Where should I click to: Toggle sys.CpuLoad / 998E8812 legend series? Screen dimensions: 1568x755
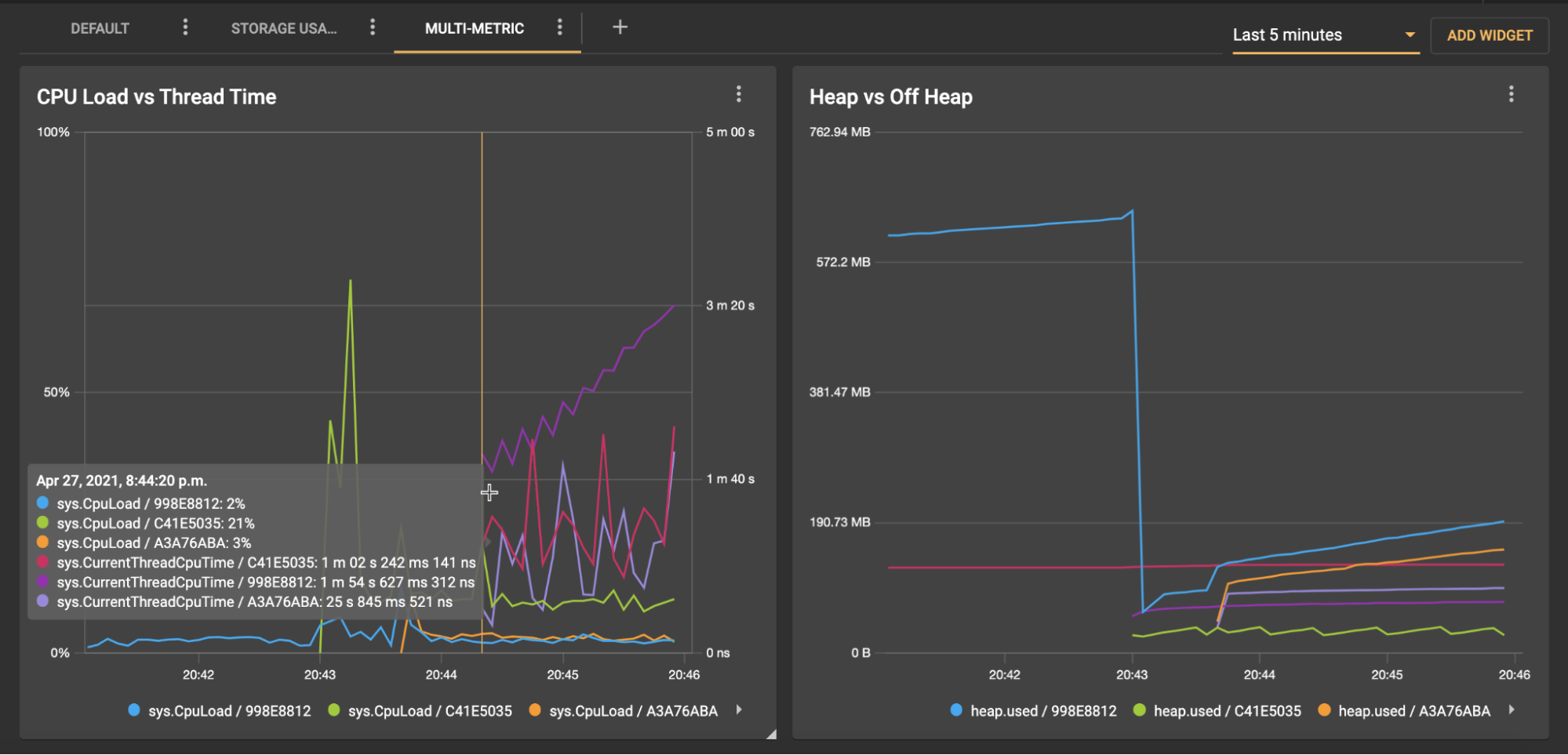[220, 711]
